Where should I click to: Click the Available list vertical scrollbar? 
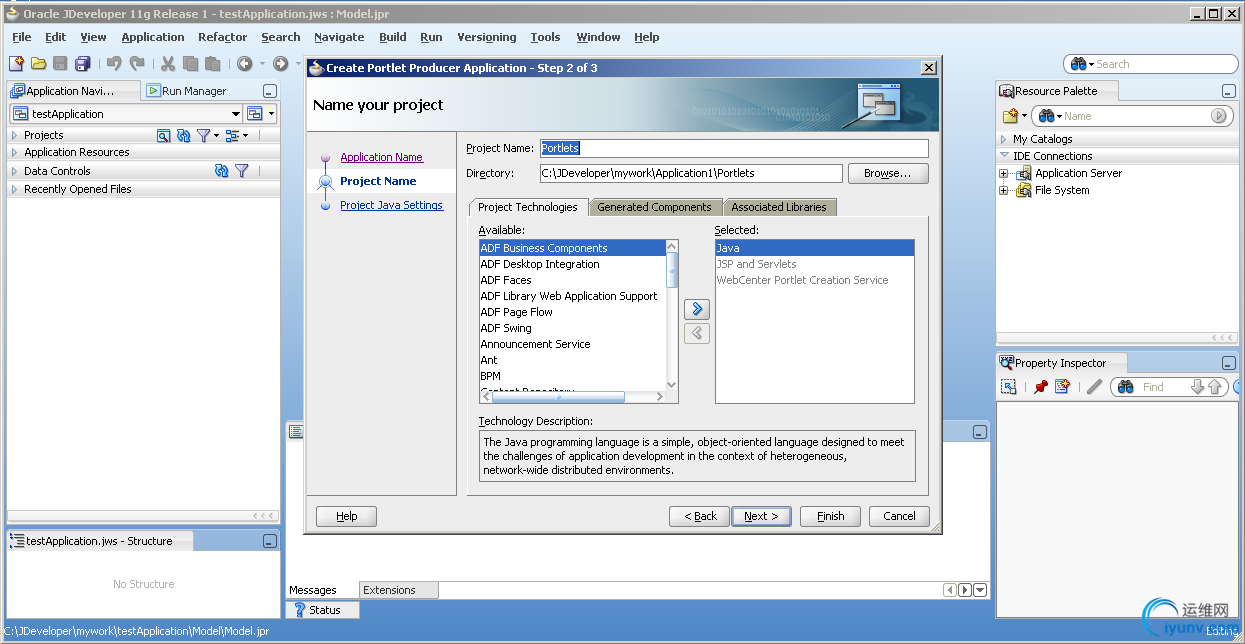click(x=672, y=315)
